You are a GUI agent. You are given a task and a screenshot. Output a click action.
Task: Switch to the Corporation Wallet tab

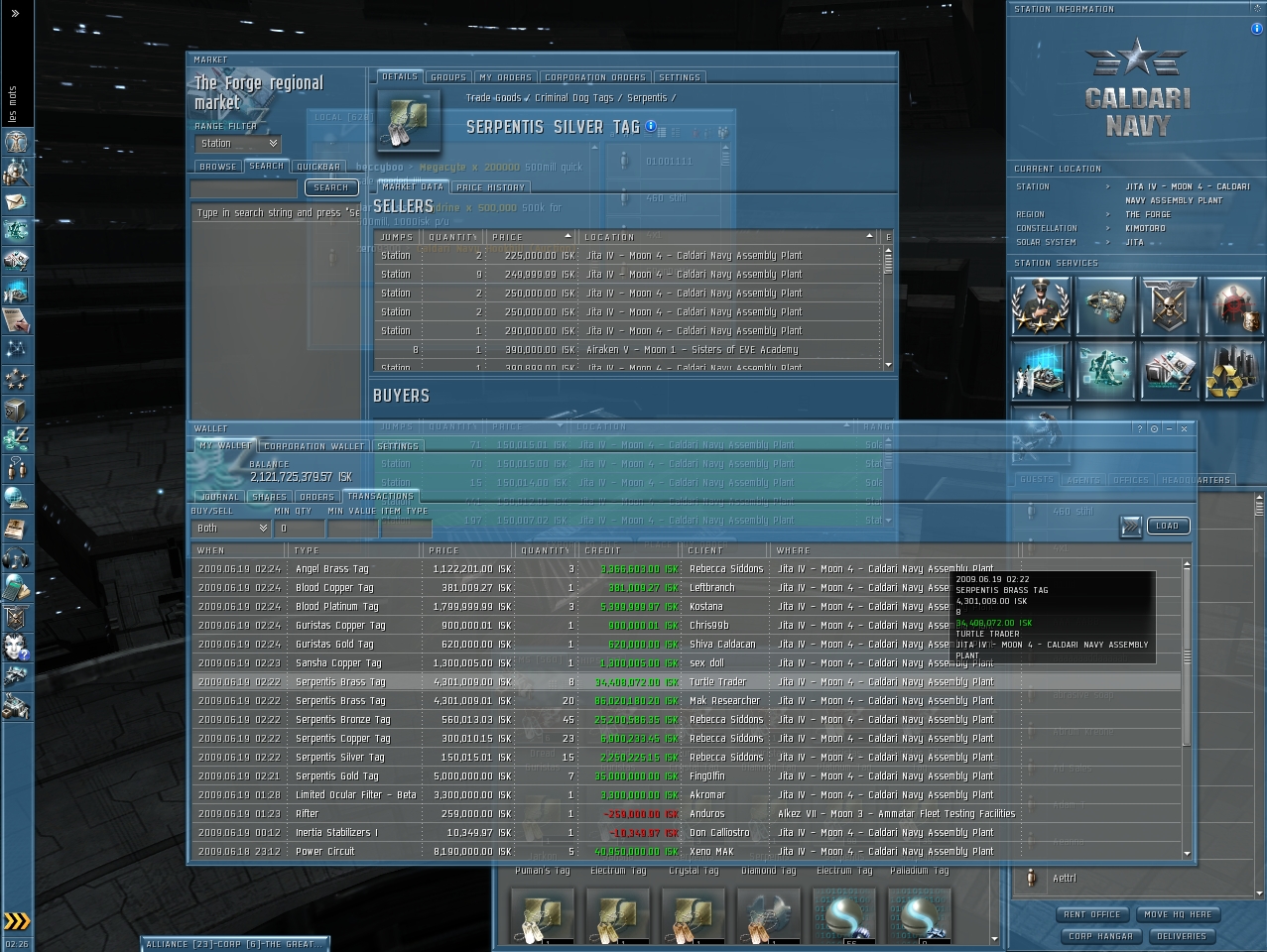coord(315,446)
